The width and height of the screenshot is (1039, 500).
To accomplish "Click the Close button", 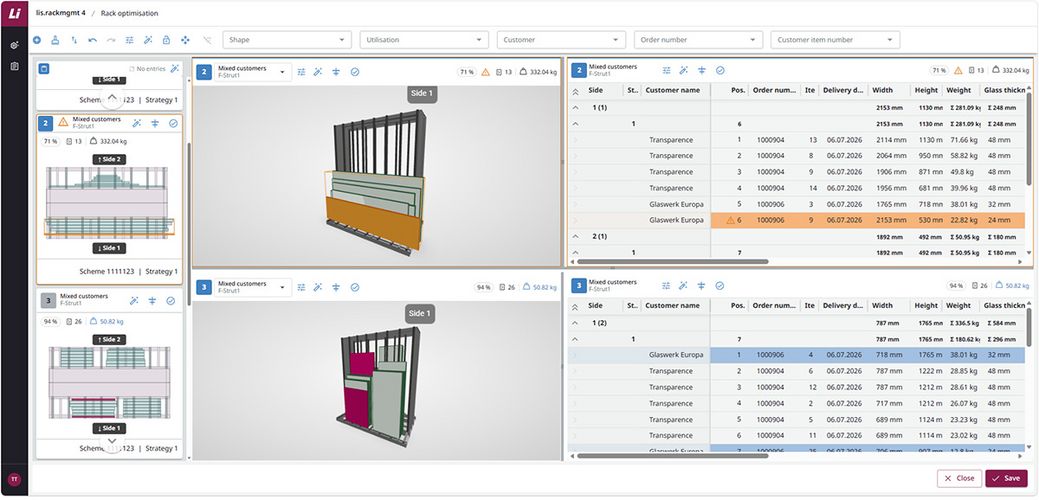I will [959, 478].
